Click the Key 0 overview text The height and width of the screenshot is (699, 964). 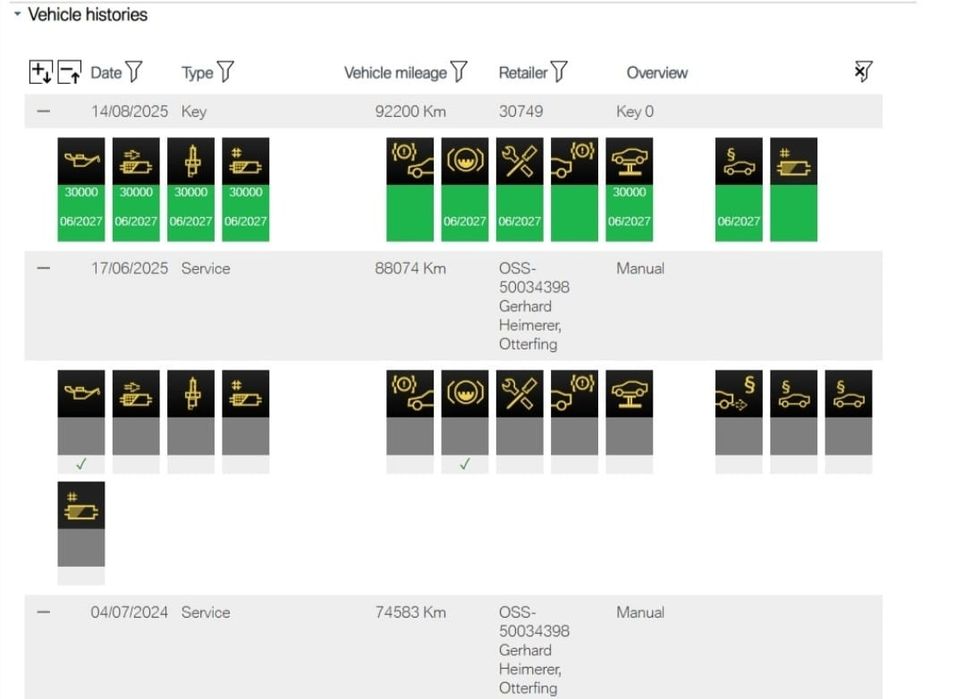pos(634,111)
